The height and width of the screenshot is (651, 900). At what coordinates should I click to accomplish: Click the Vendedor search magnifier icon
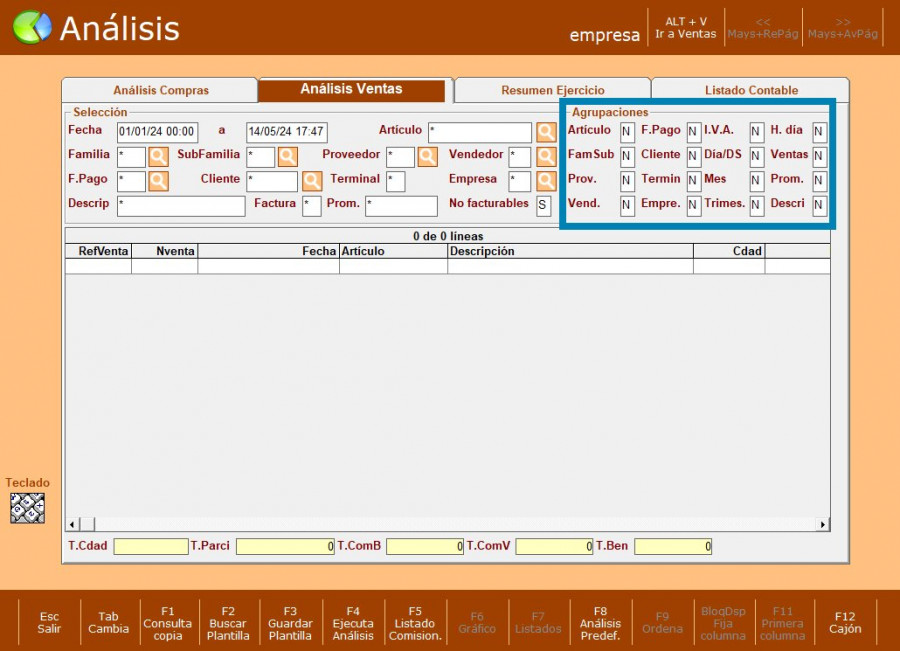pyautogui.click(x=545, y=157)
